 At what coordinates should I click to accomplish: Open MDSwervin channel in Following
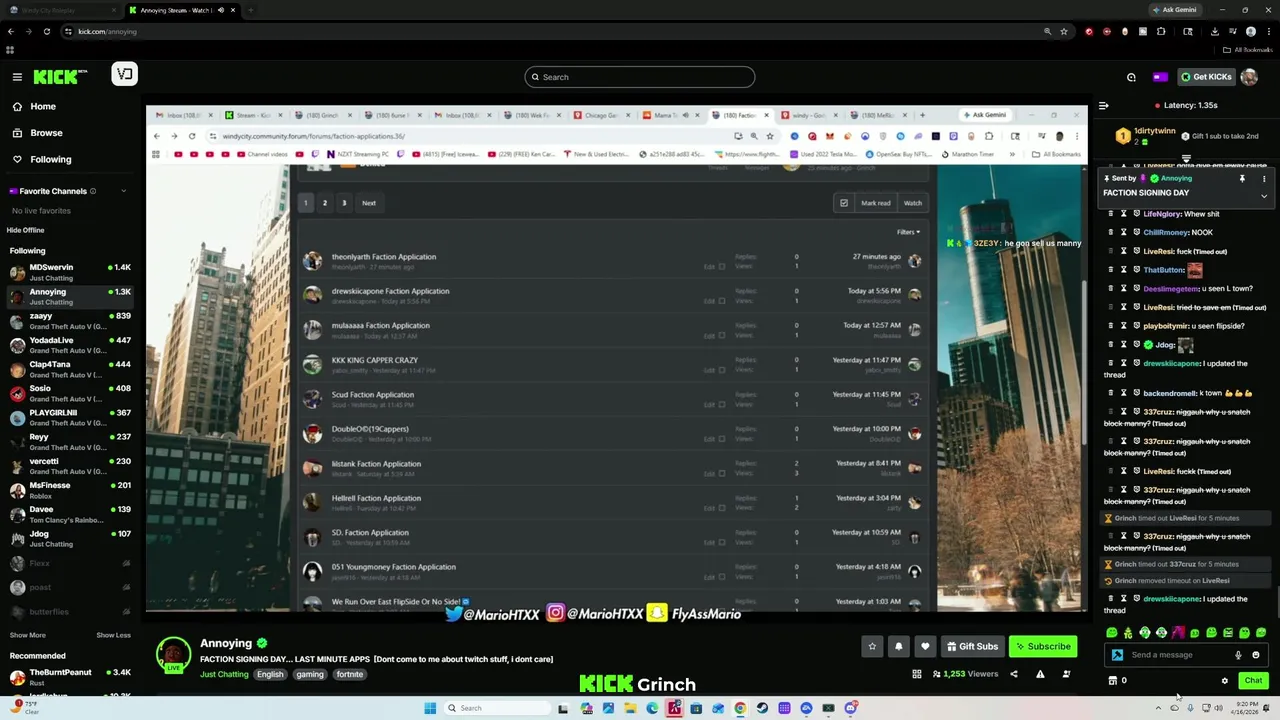[70, 272]
